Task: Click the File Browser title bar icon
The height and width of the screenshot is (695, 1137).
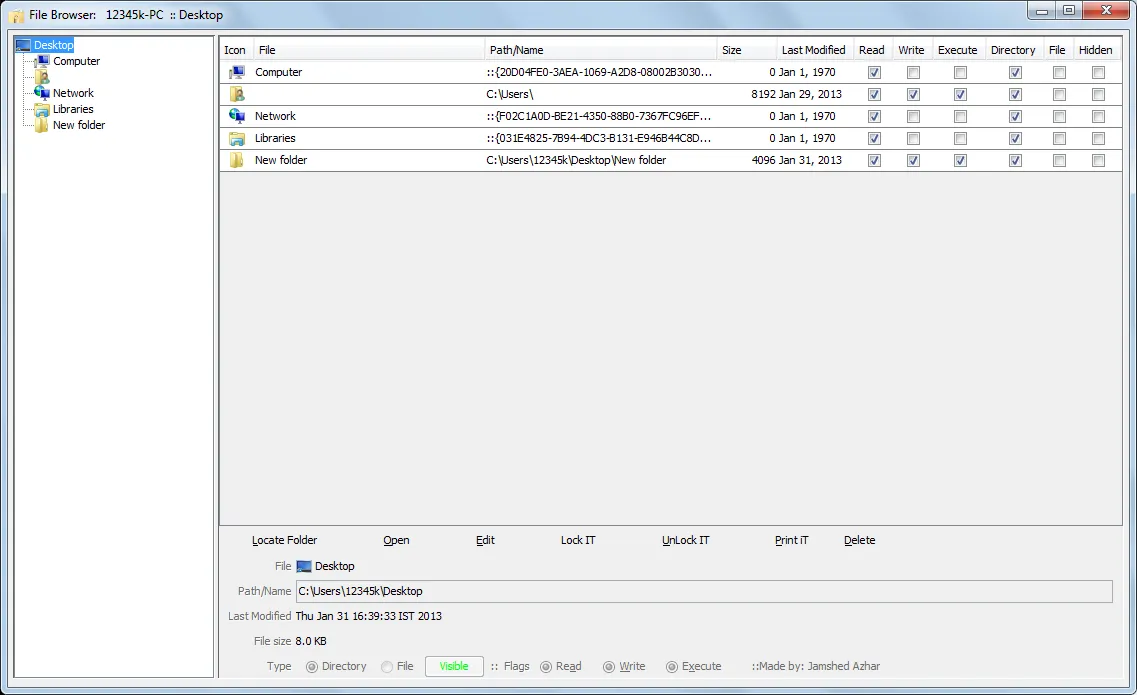Action: coord(16,15)
